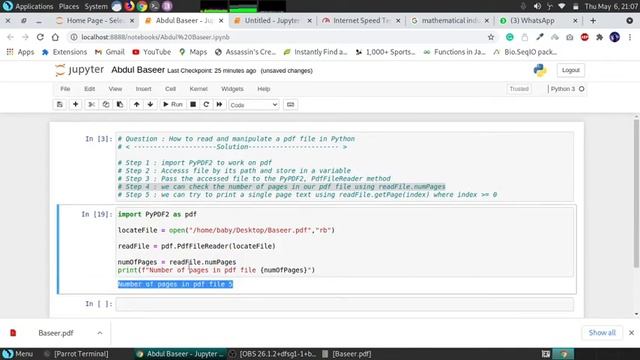Screen dimensions: 640x360
Task: Switch to the Untitled Jupyter tab
Action: tap(272, 20)
